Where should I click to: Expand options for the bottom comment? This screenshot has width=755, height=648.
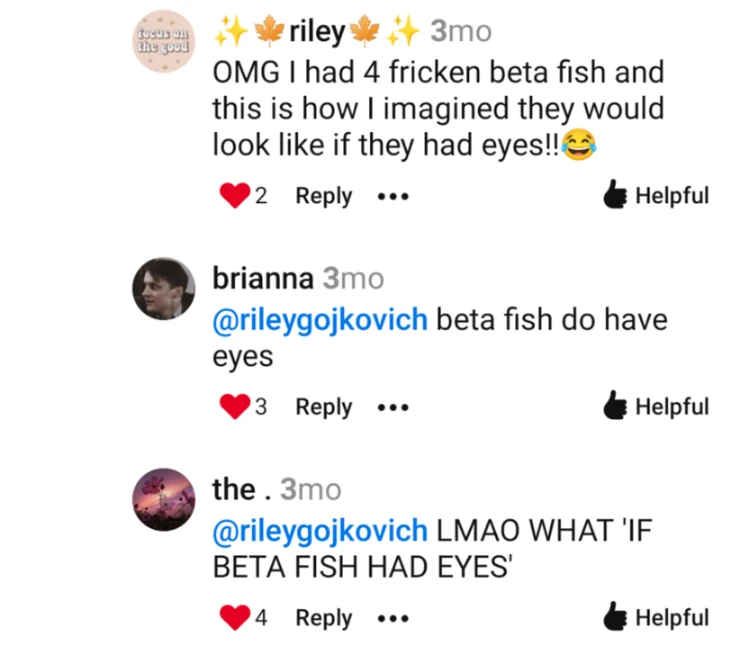tap(394, 619)
